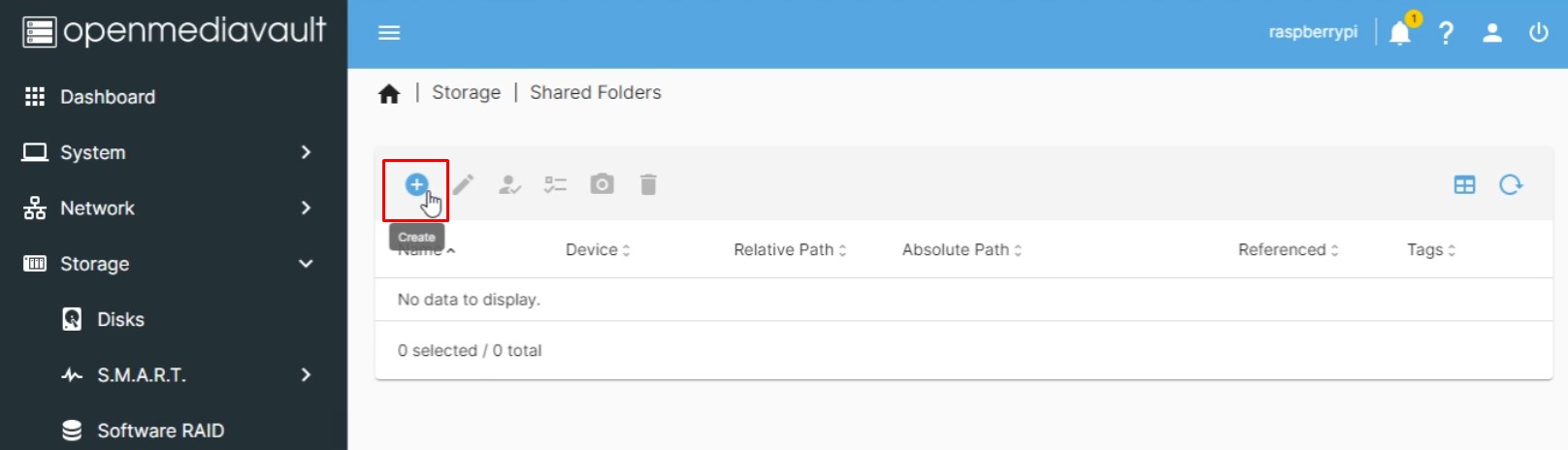The width and height of the screenshot is (1568, 450).
Task: Open the notifications bell
Action: [x=1399, y=34]
